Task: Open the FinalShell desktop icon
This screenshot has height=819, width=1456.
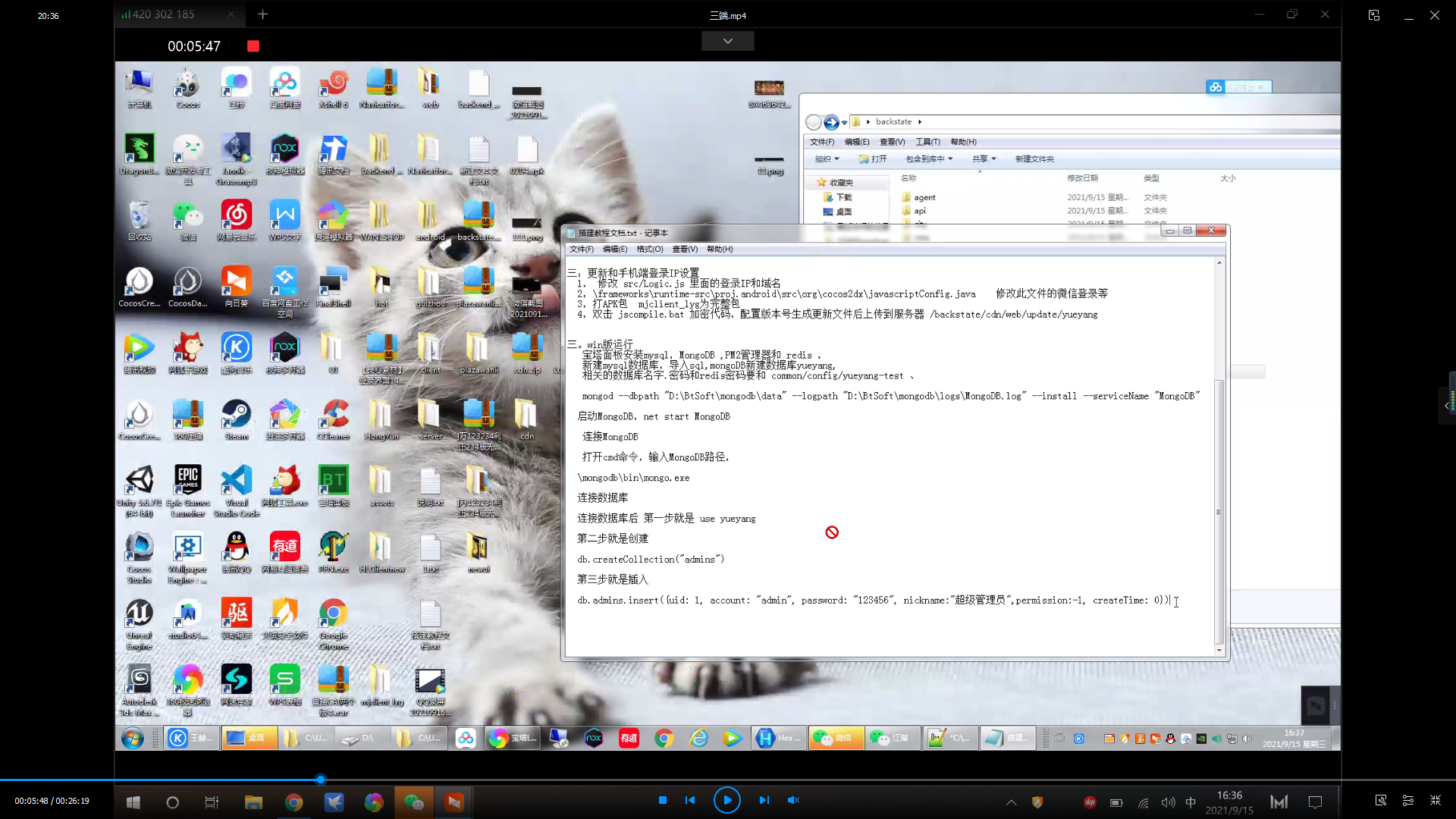Action: coord(334,287)
